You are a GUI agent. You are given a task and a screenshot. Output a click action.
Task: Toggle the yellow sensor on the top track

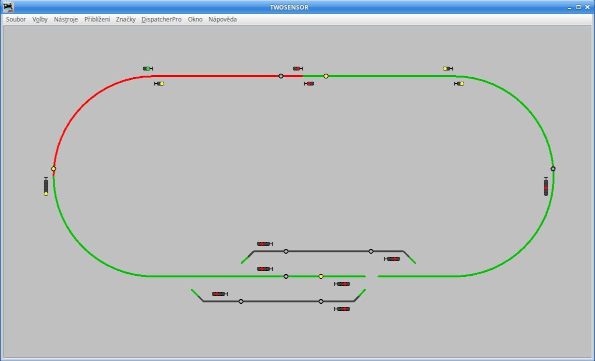click(x=326, y=76)
